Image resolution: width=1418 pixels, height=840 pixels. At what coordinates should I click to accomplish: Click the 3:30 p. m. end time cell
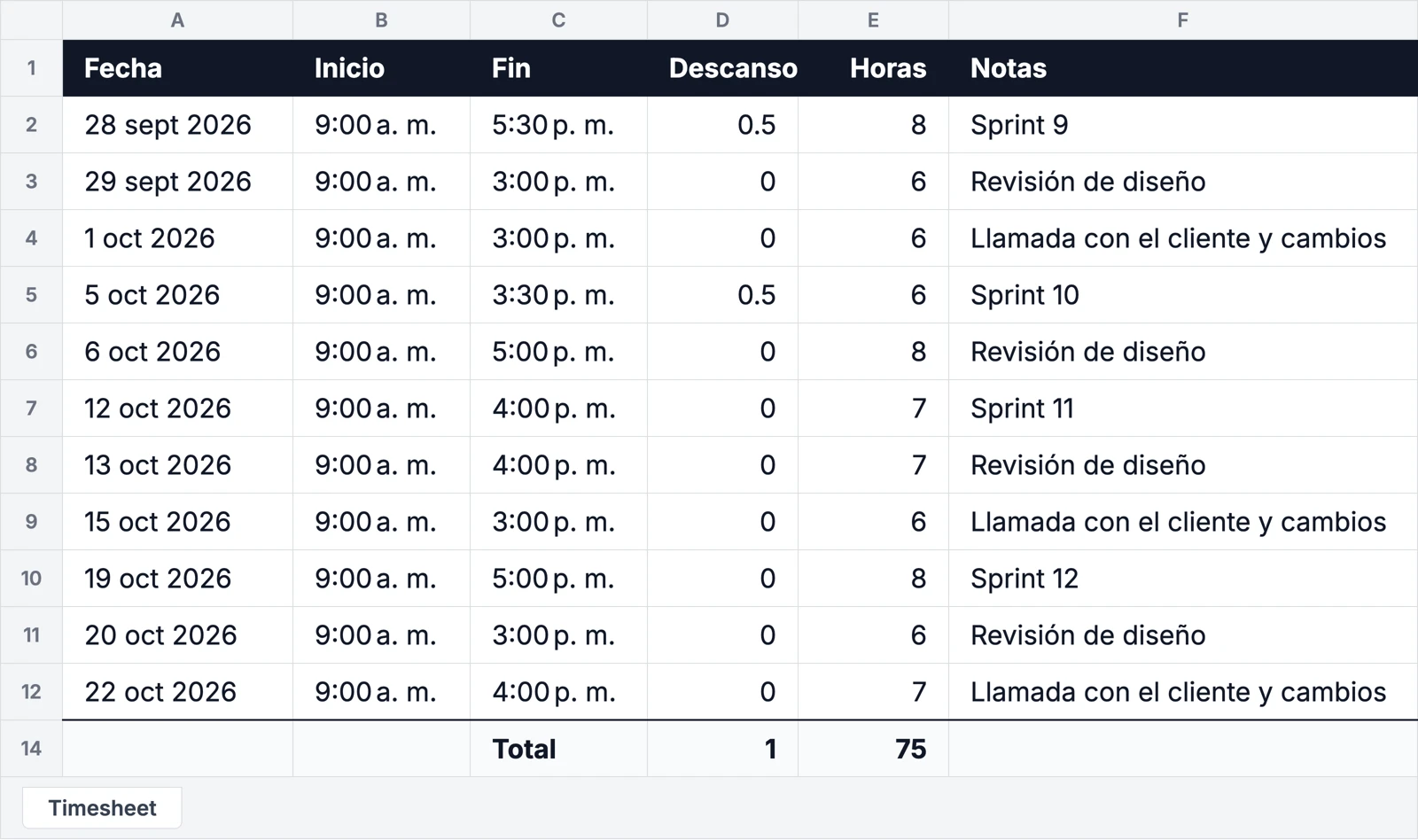point(558,295)
